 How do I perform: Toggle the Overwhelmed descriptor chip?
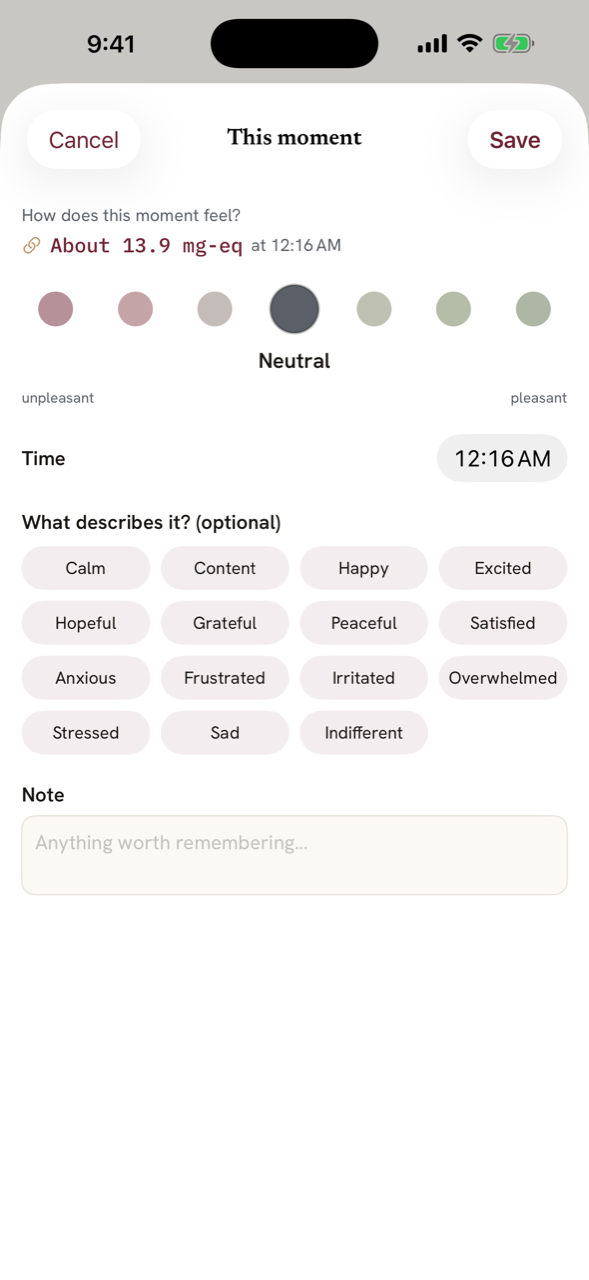coord(503,678)
